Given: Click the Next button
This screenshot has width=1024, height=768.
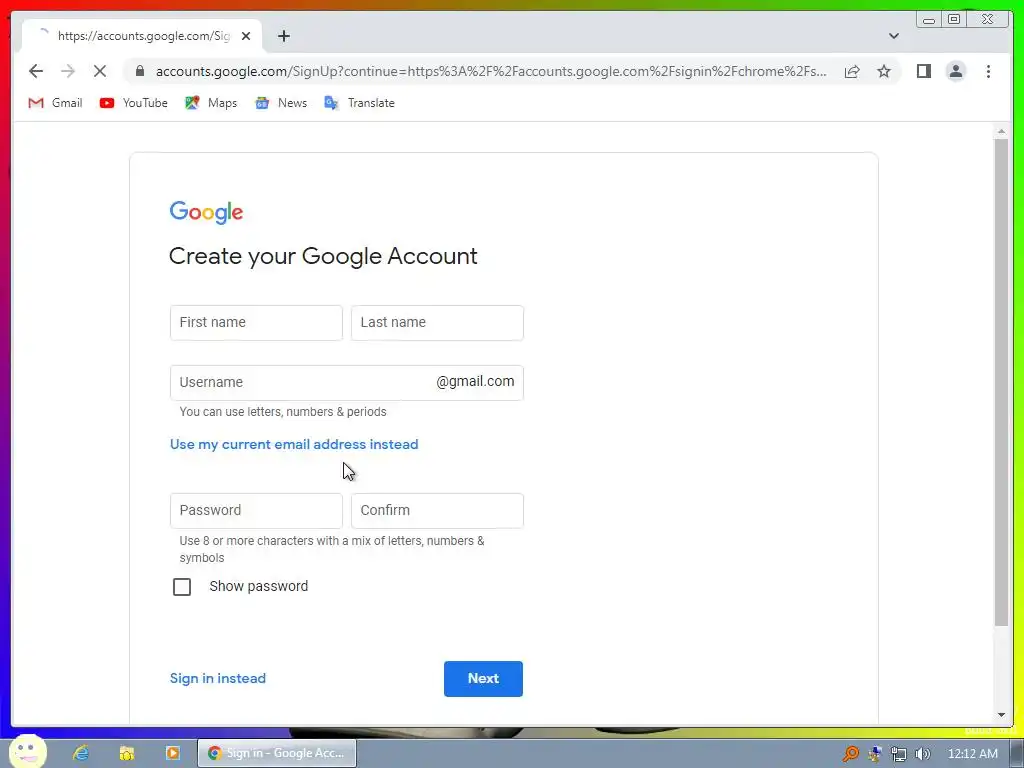Looking at the screenshot, I should pyautogui.click(x=483, y=679).
